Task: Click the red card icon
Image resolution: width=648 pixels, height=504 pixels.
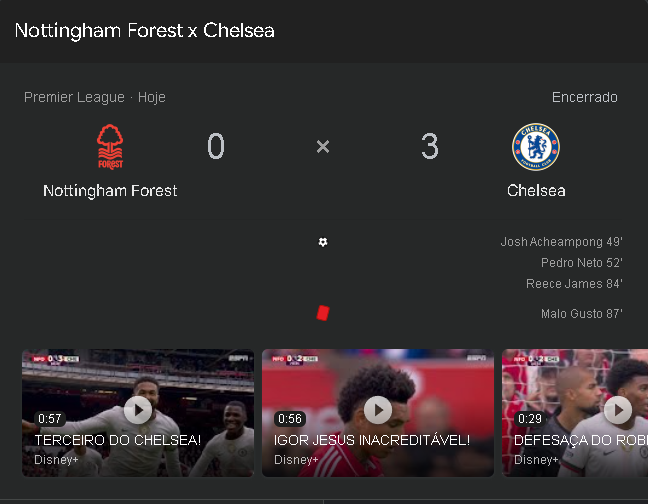Action: pyautogui.click(x=322, y=313)
